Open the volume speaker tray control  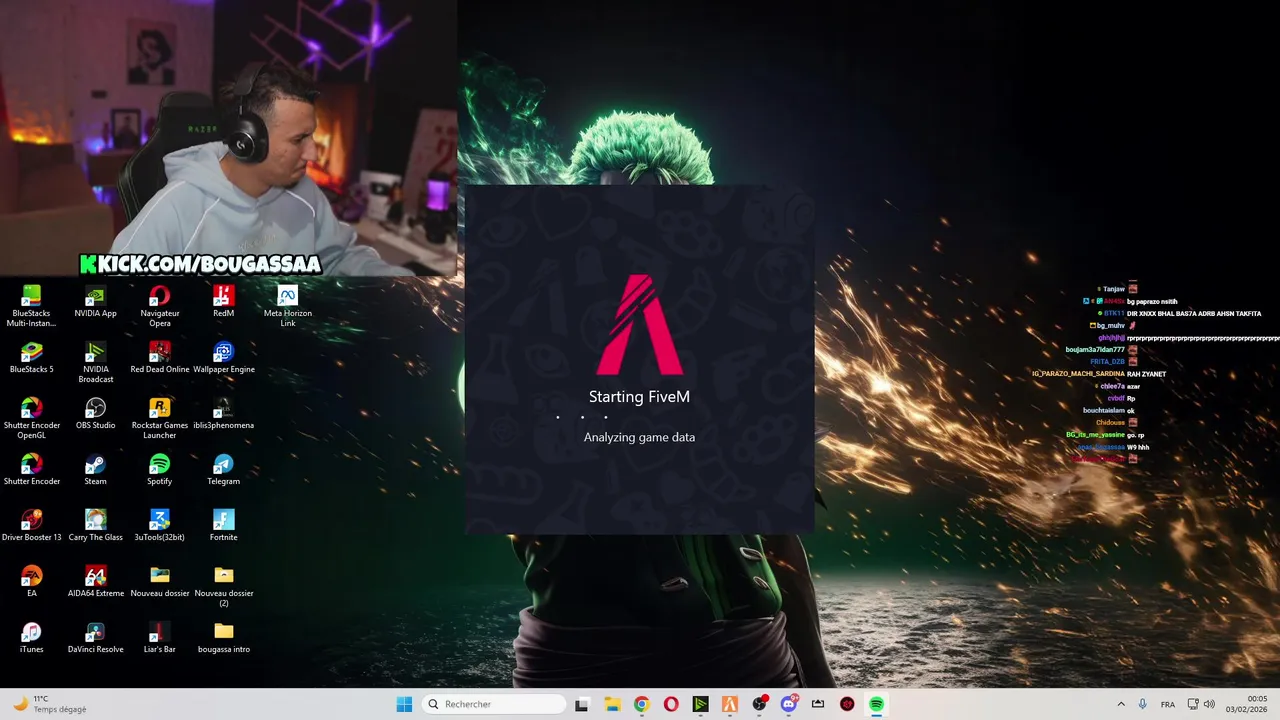click(1209, 704)
